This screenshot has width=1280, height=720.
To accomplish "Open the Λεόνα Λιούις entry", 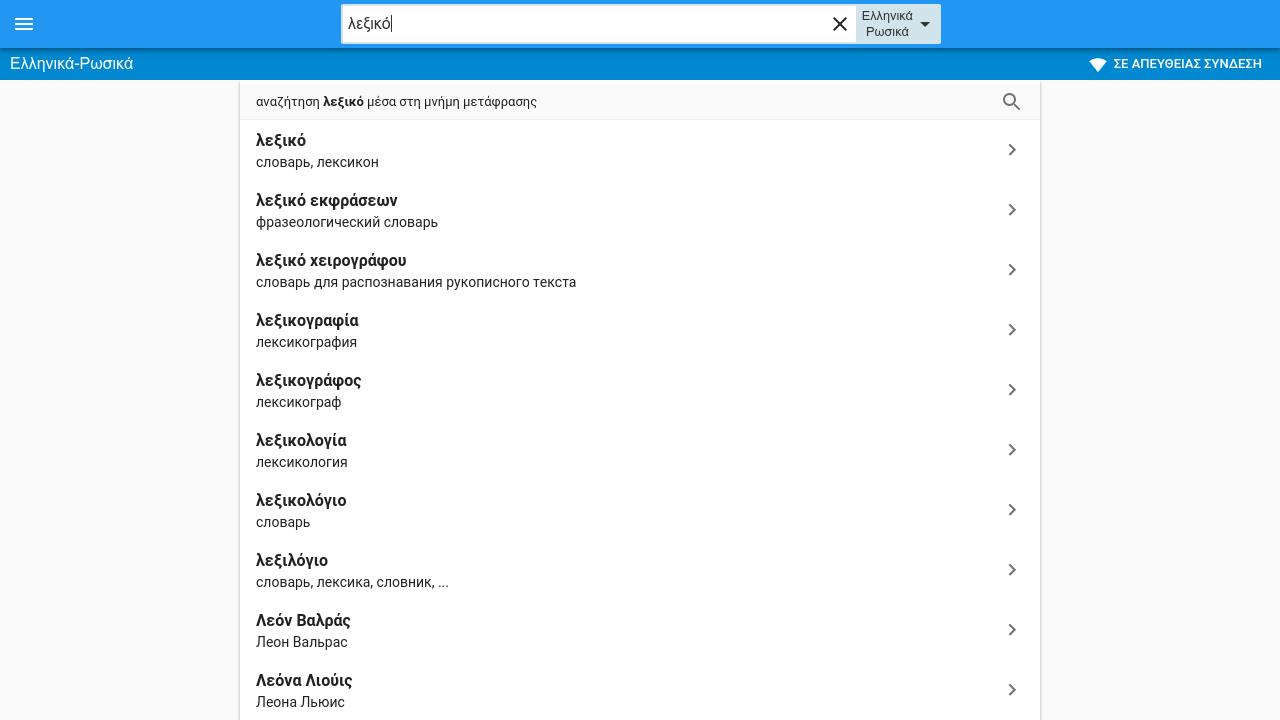I will click(640, 690).
